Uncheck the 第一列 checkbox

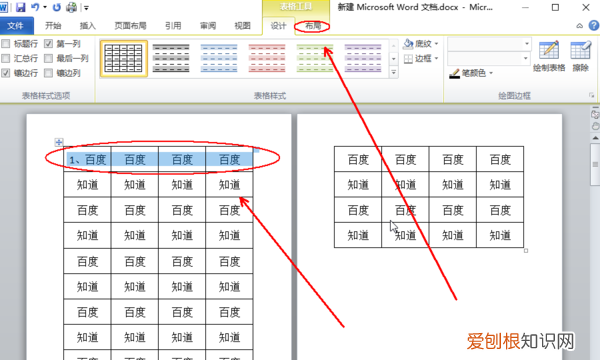pyautogui.click(x=48, y=44)
